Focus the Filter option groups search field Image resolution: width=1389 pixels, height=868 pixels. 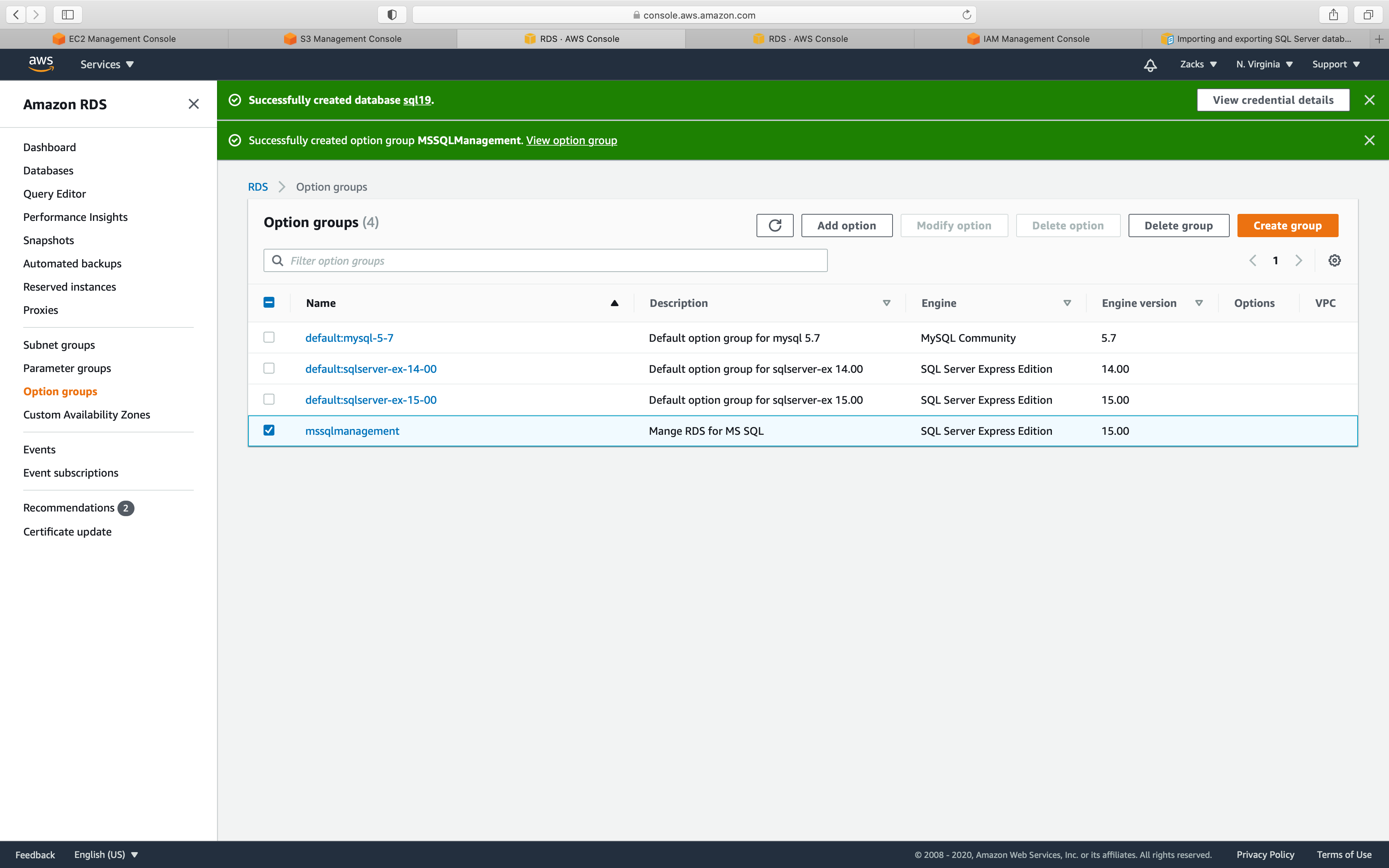click(x=545, y=261)
